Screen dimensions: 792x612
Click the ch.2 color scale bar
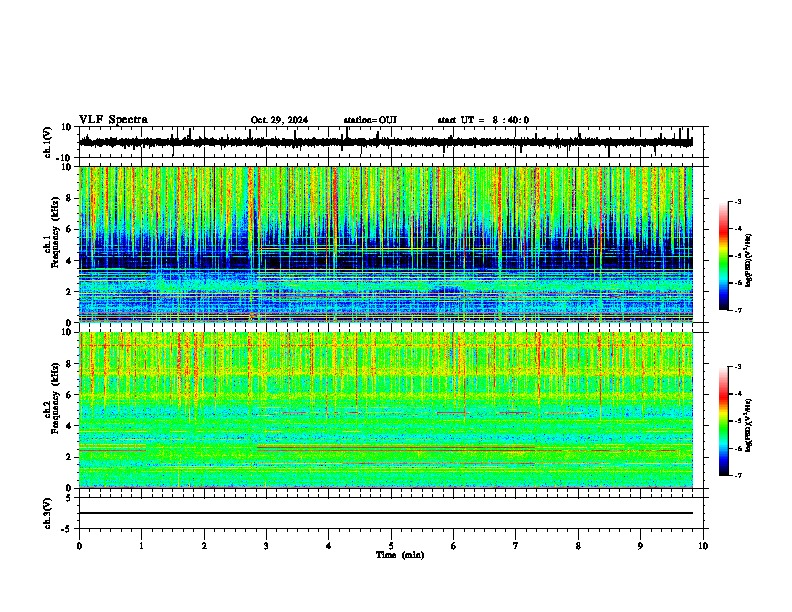tap(724, 421)
